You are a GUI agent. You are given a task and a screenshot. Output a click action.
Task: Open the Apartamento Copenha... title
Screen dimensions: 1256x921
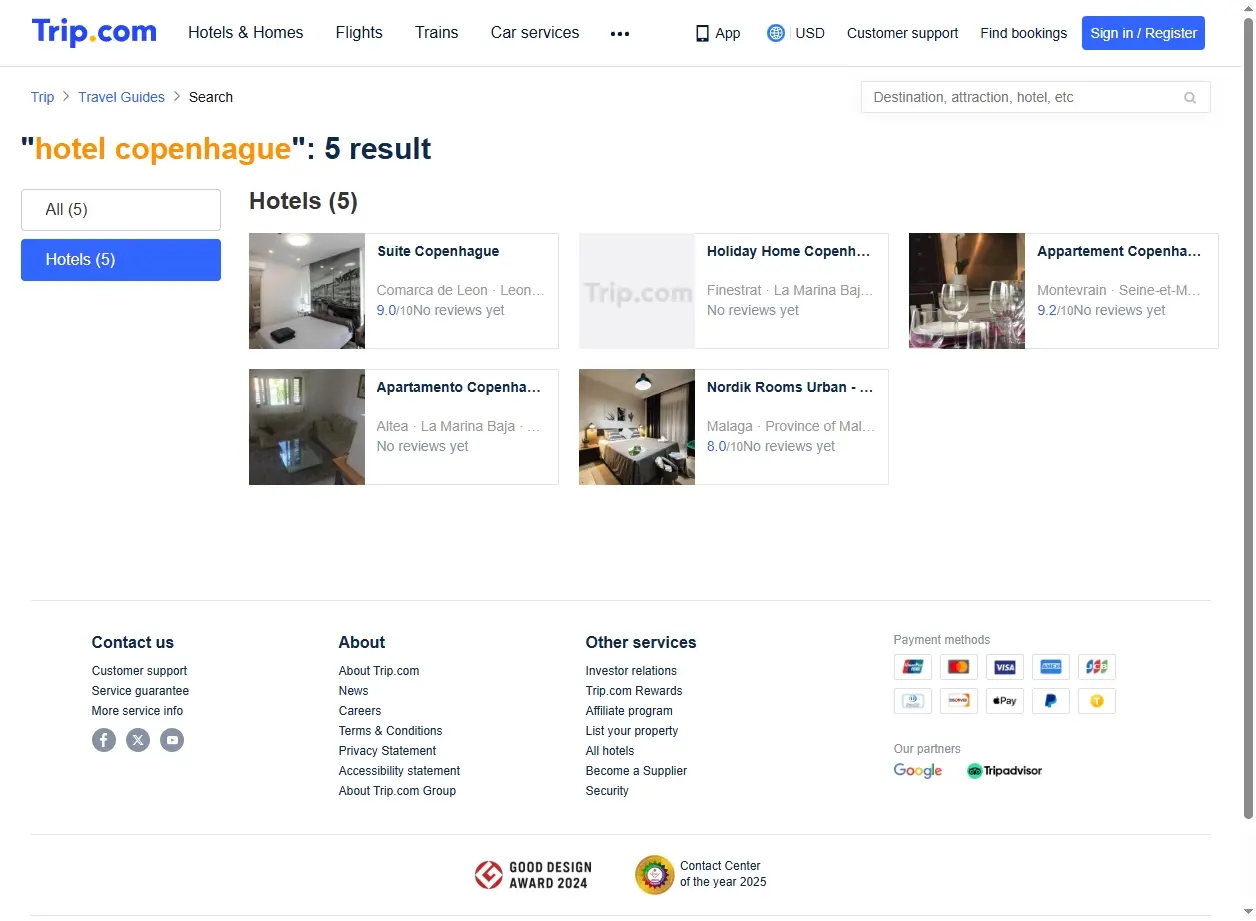pyautogui.click(x=459, y=387)
